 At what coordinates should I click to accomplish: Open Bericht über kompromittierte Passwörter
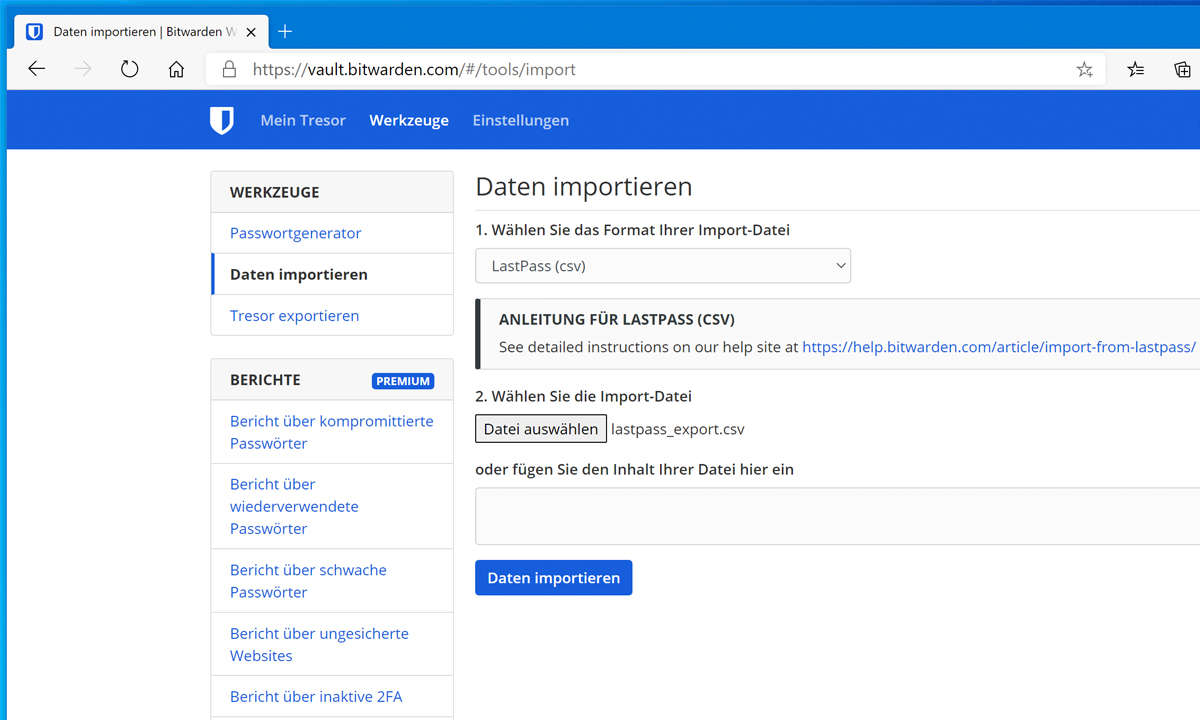click(332, 432)
